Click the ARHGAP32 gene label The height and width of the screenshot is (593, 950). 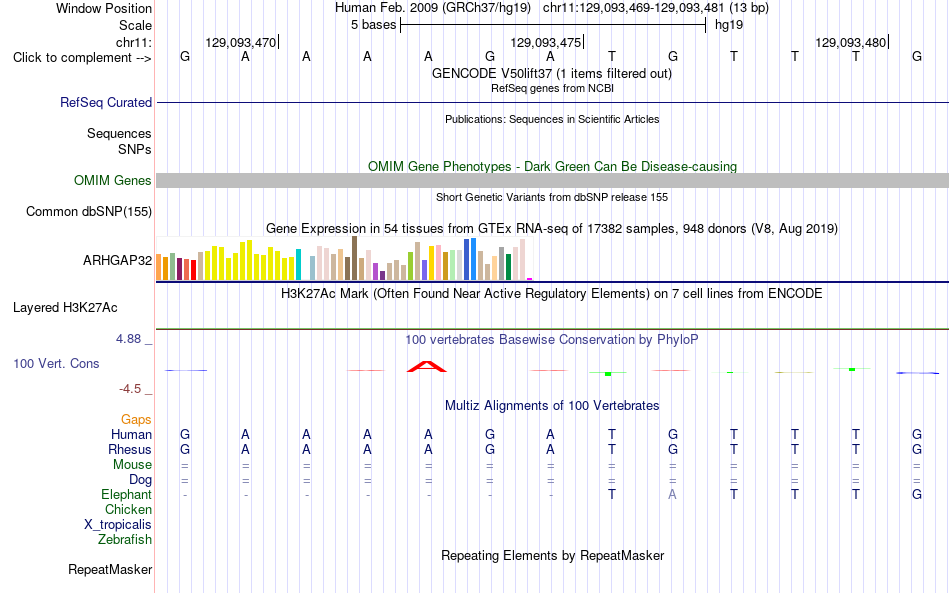(x=117, y=260)
